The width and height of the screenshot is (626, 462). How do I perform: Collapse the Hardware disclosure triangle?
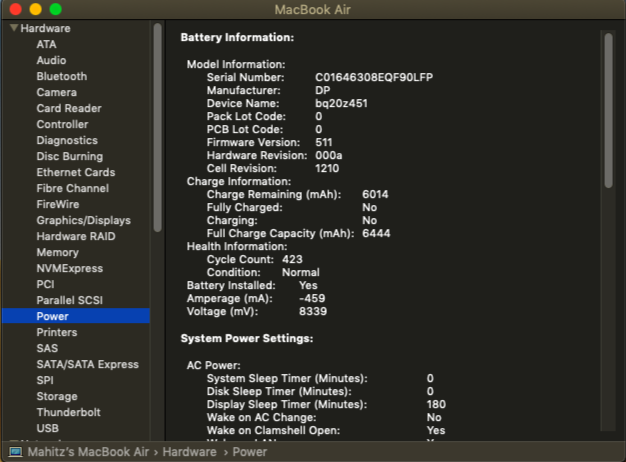tap(14, 28)
